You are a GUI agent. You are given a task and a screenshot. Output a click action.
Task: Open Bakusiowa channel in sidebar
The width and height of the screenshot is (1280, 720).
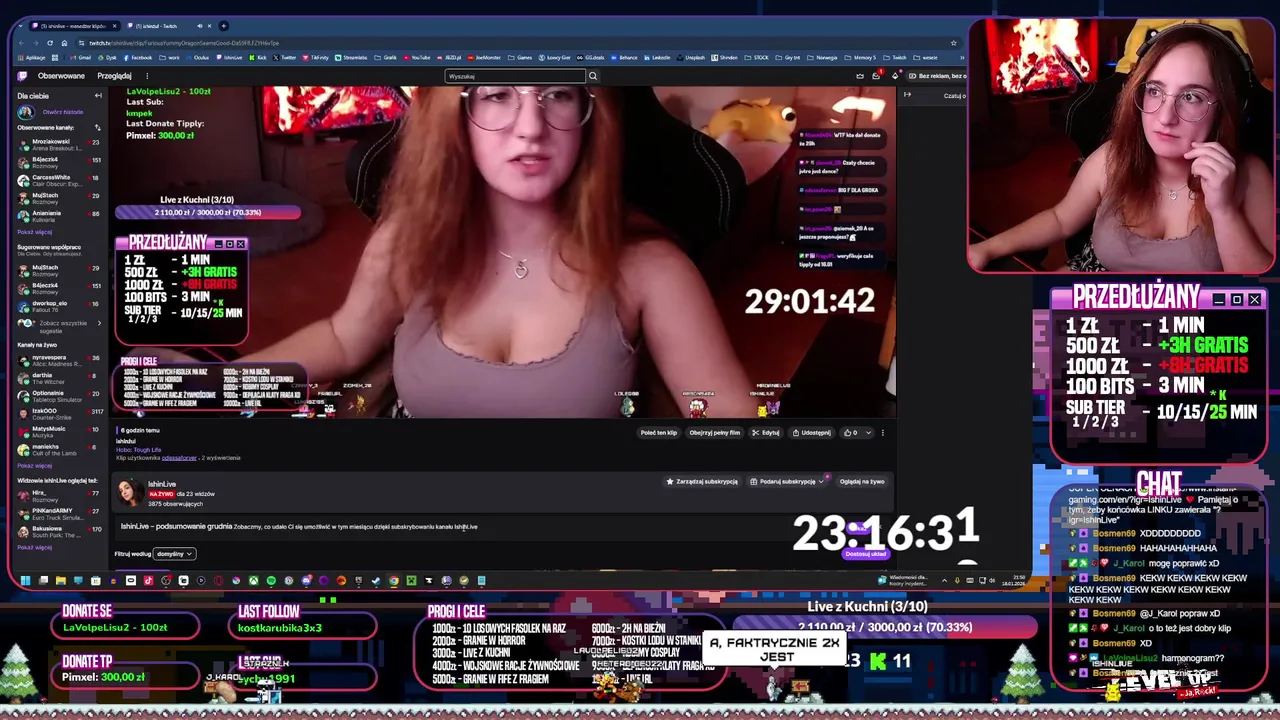(x=58, y=531)
